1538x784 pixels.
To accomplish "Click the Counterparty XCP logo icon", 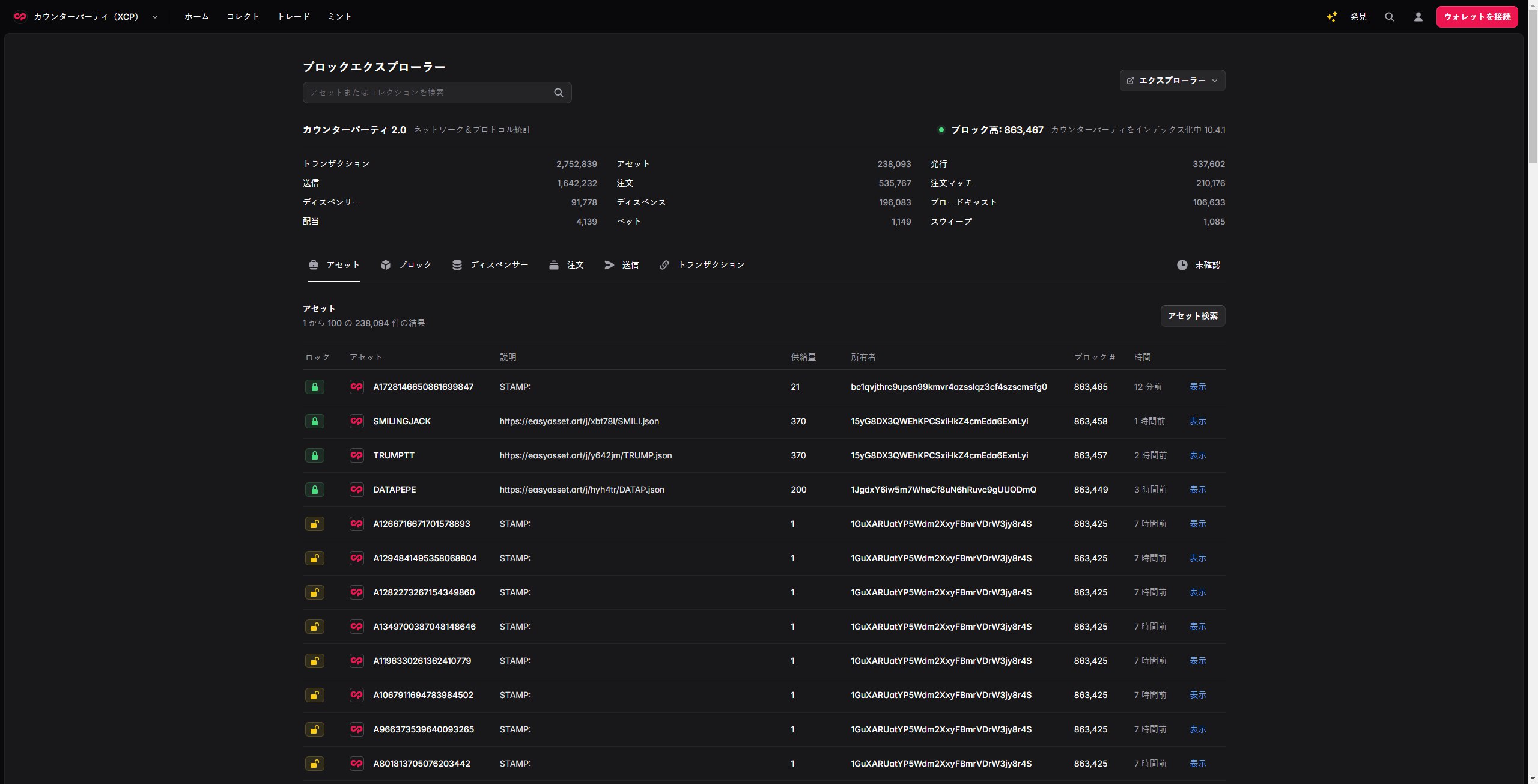I will point(20,17).
